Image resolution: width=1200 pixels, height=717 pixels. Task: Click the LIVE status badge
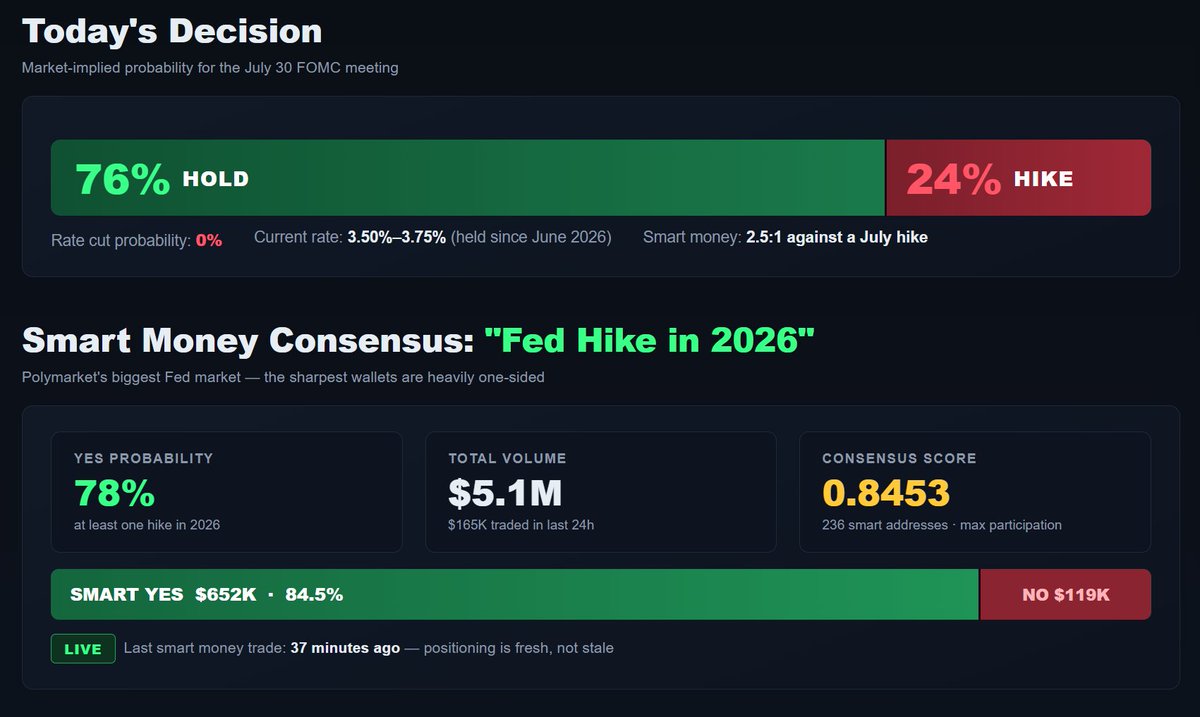pyautogui.click(x=83, y=649)
